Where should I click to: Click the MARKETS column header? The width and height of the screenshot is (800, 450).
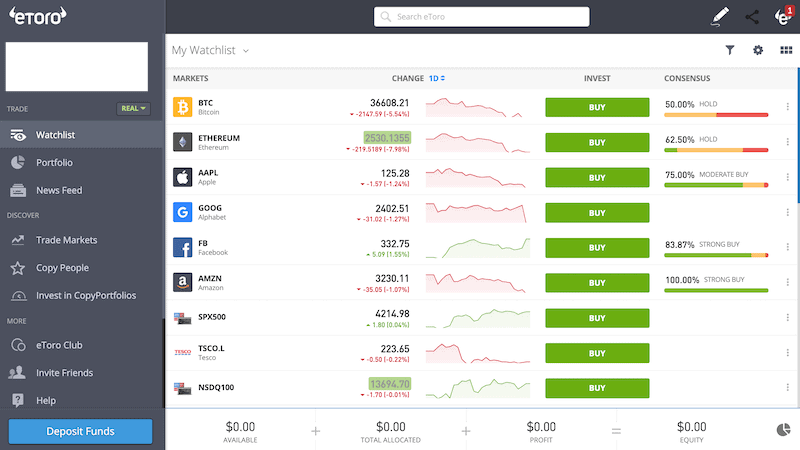tap(190, 78)
